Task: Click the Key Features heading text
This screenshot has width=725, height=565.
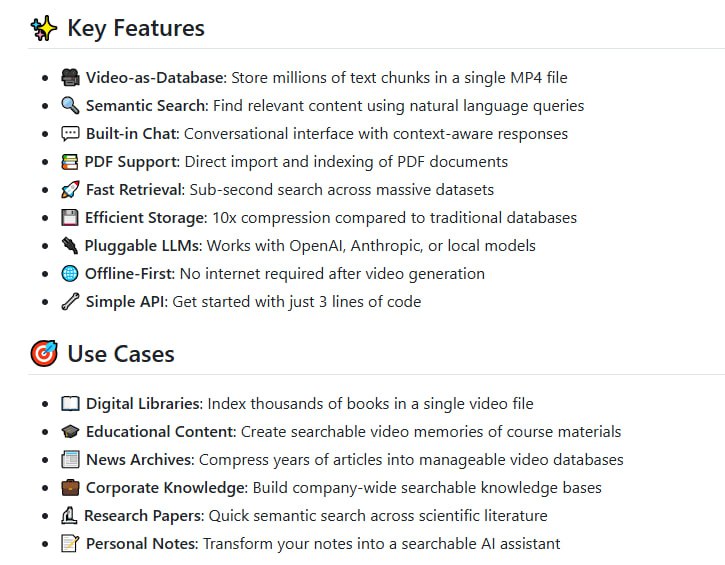Action: tap(136, 28)
